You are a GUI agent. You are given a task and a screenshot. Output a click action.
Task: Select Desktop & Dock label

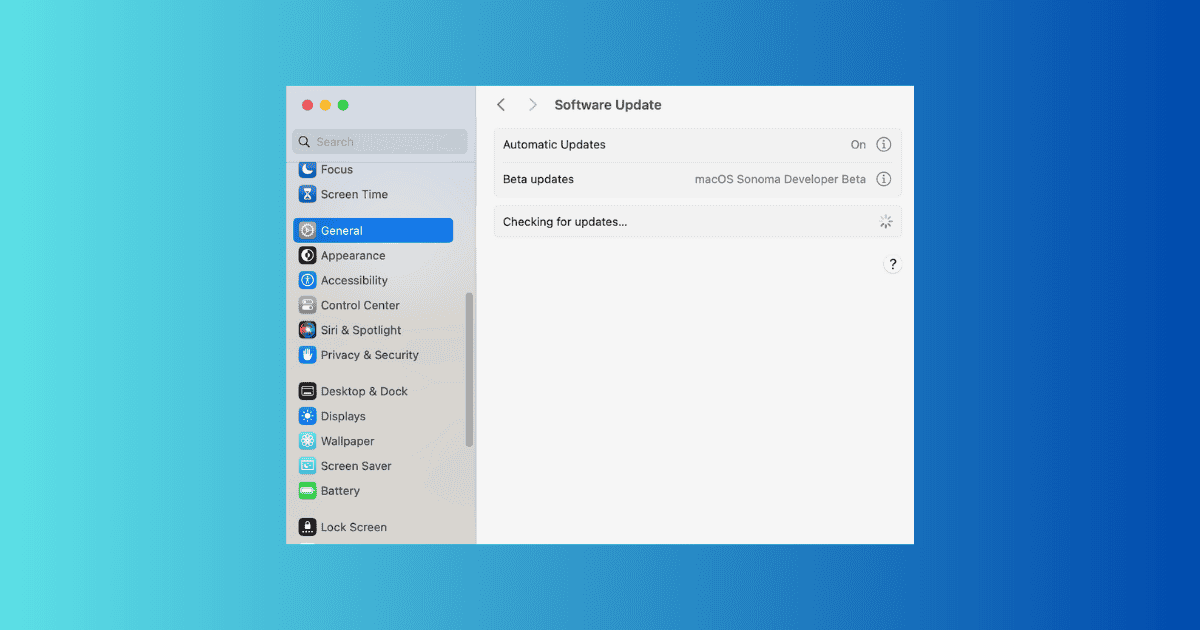tap(364, 392)
